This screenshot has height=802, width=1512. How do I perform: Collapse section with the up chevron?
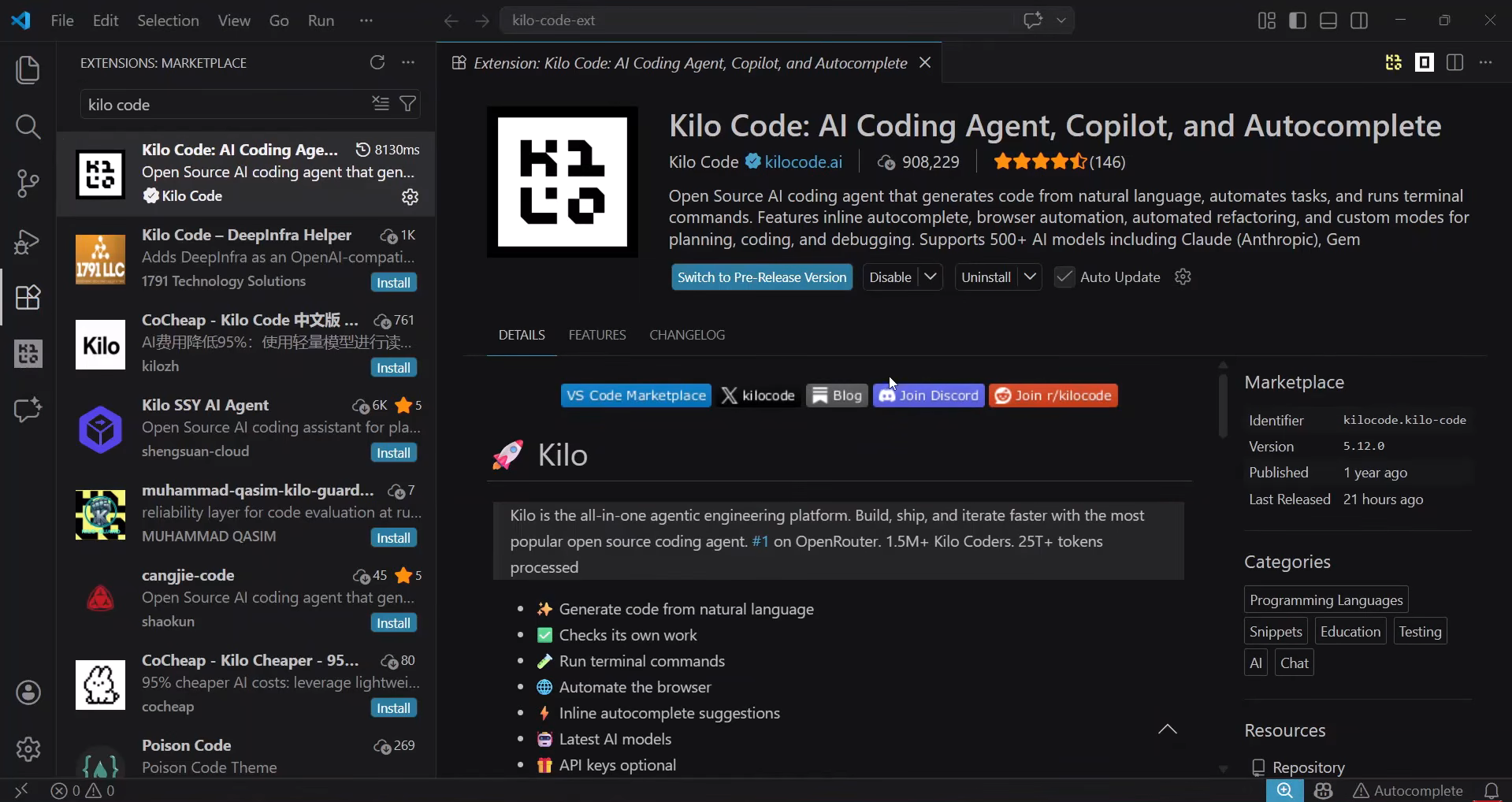pyautogui.click(x=1168, y=730)
